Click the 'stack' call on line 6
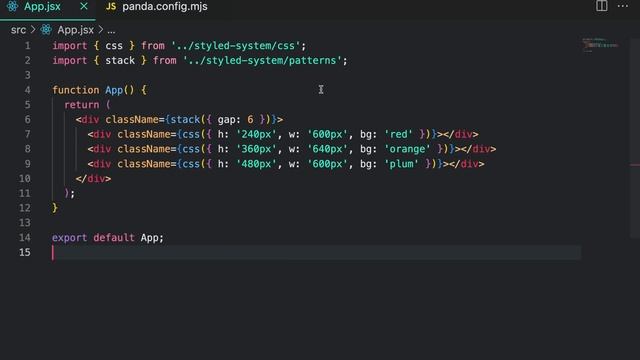 point(185,120)
